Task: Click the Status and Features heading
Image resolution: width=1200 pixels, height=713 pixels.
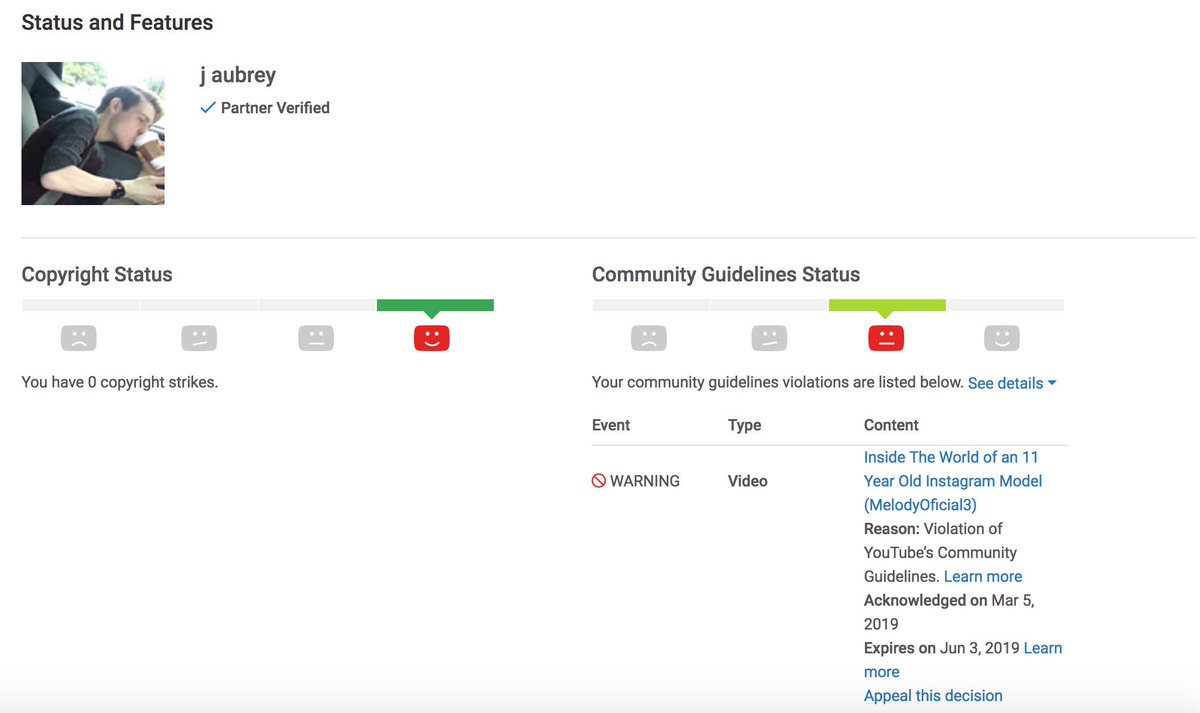Action: tap(117, 22)
